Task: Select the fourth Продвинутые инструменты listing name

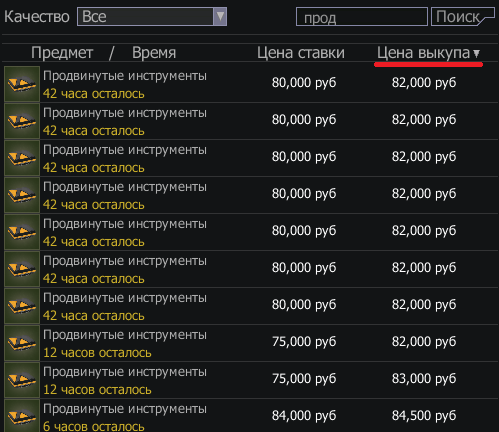Action: 125,187
